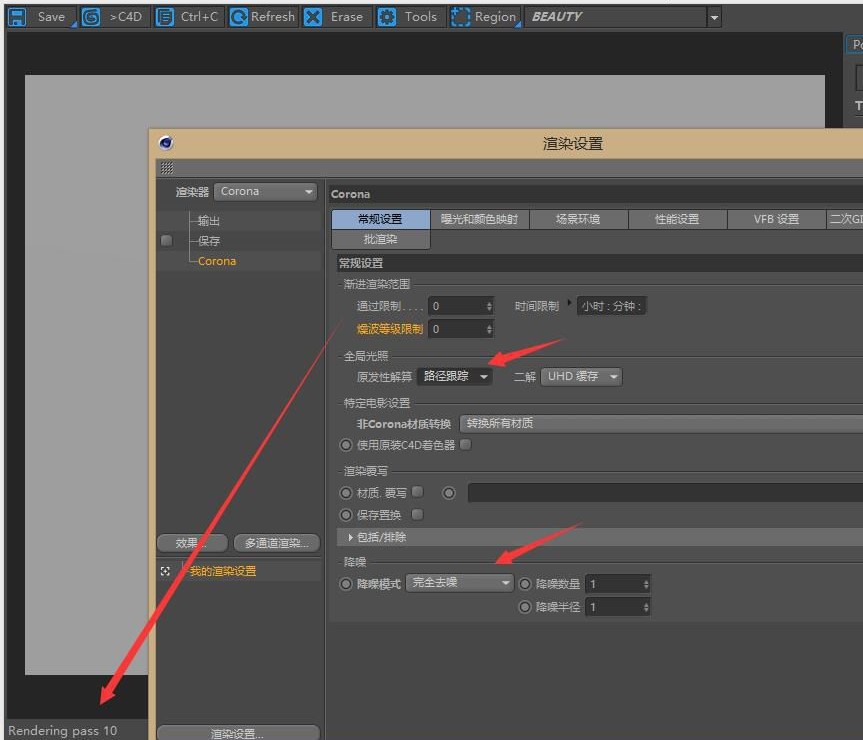
Task: Click the radio dot before 使用原装C4D着色器
Action: pos(346,445)
